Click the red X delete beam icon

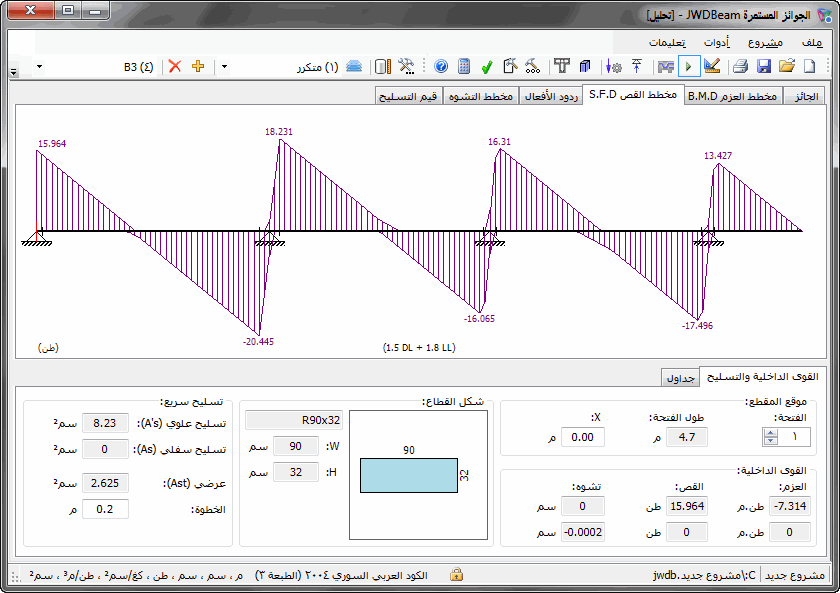[175, 66]
